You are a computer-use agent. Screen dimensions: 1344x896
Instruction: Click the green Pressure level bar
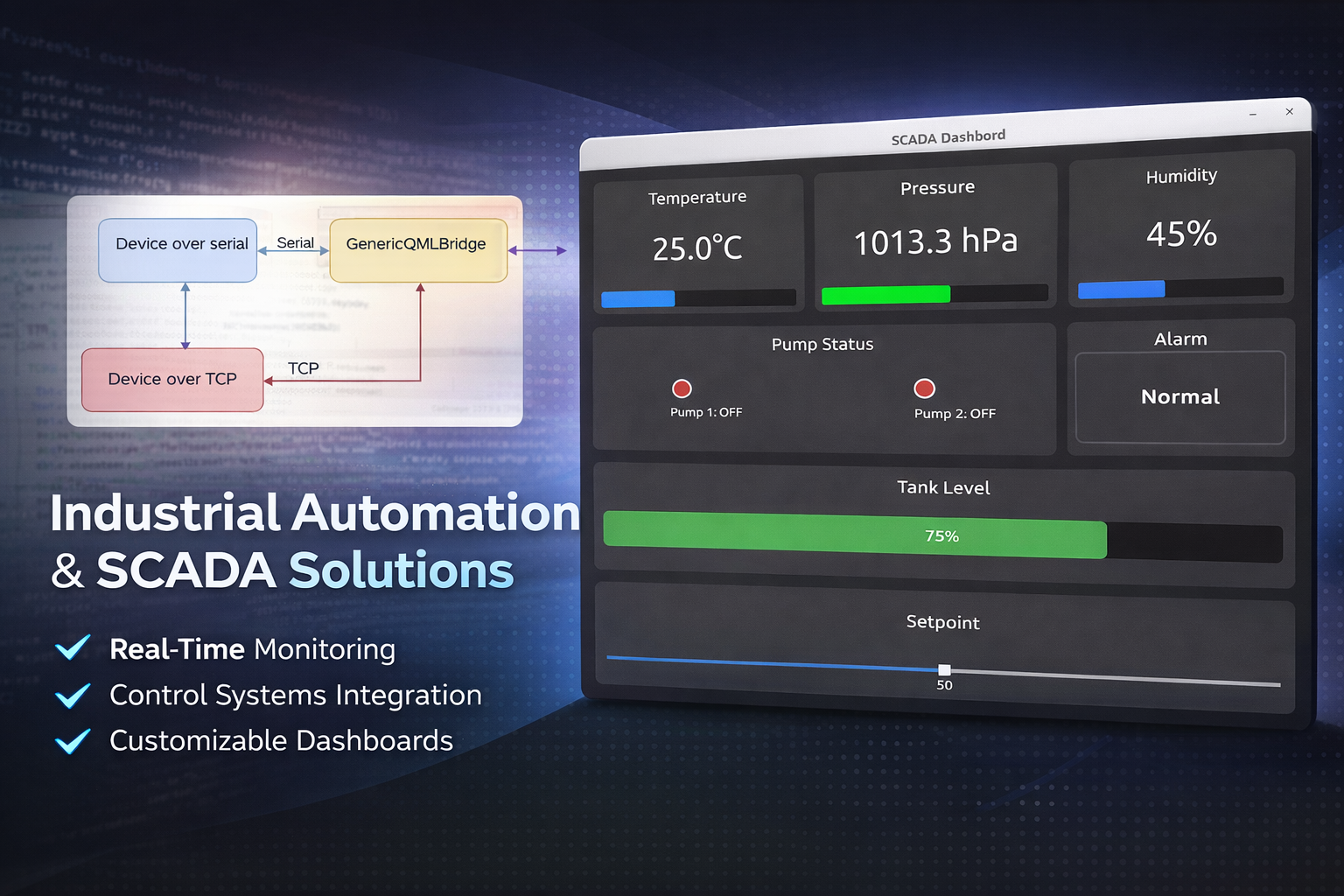pyautogui.click(x=885, y=295)
